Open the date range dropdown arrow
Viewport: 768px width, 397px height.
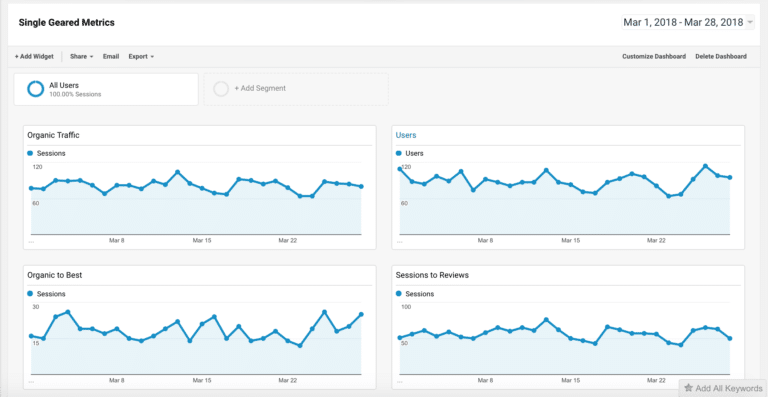point(750,22)
